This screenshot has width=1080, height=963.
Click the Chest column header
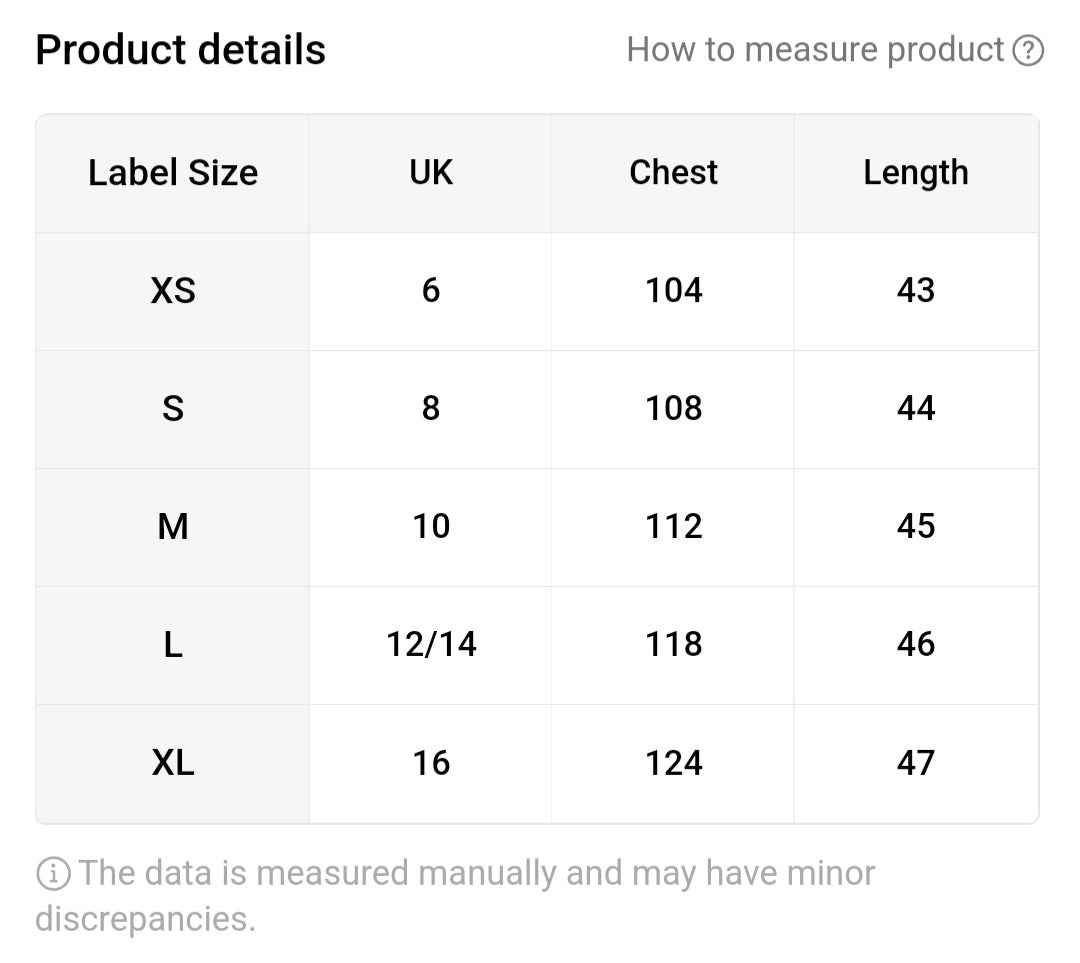[x=673, y=173]
